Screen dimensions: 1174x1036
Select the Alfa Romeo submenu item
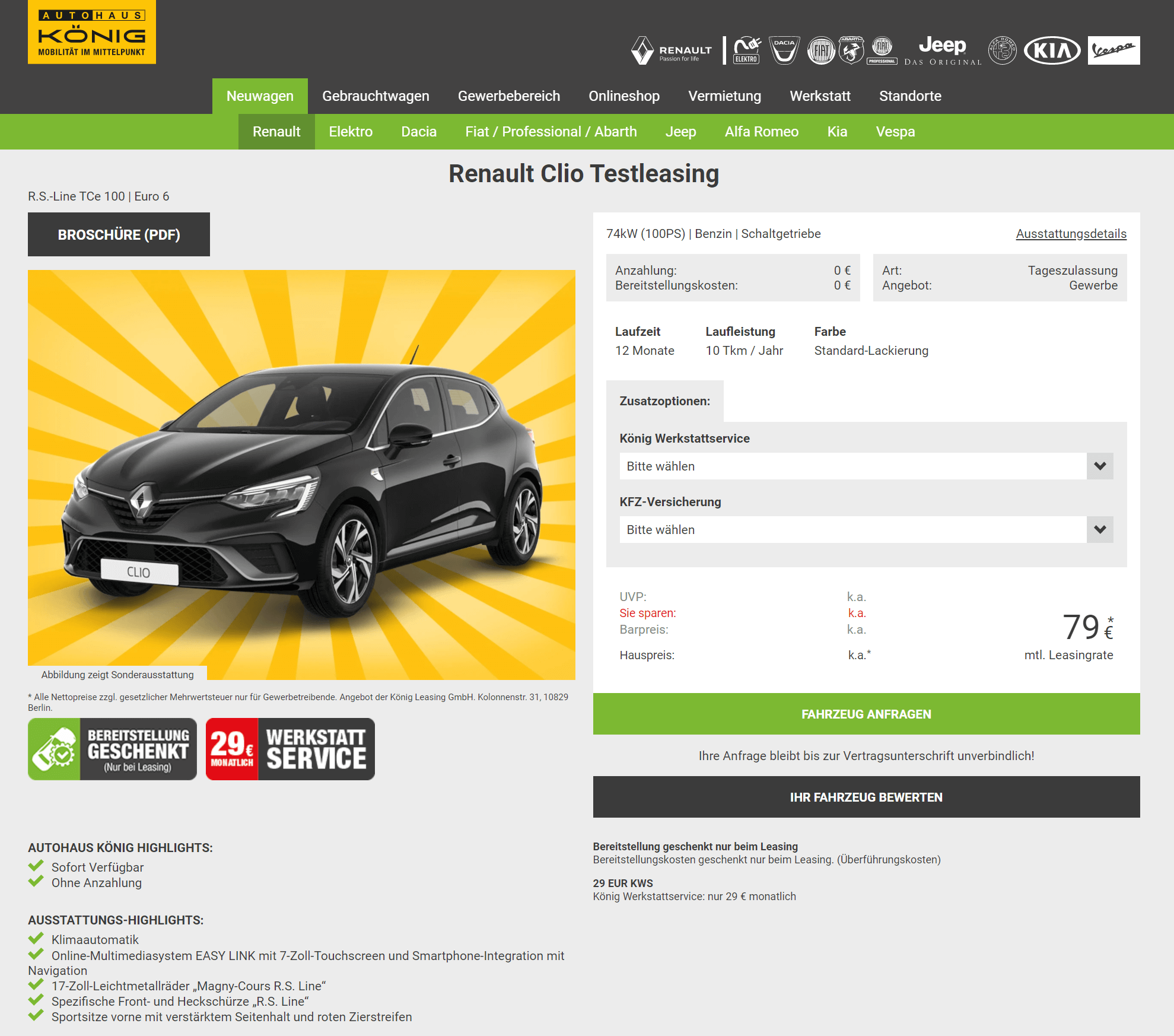click(762, 132)
